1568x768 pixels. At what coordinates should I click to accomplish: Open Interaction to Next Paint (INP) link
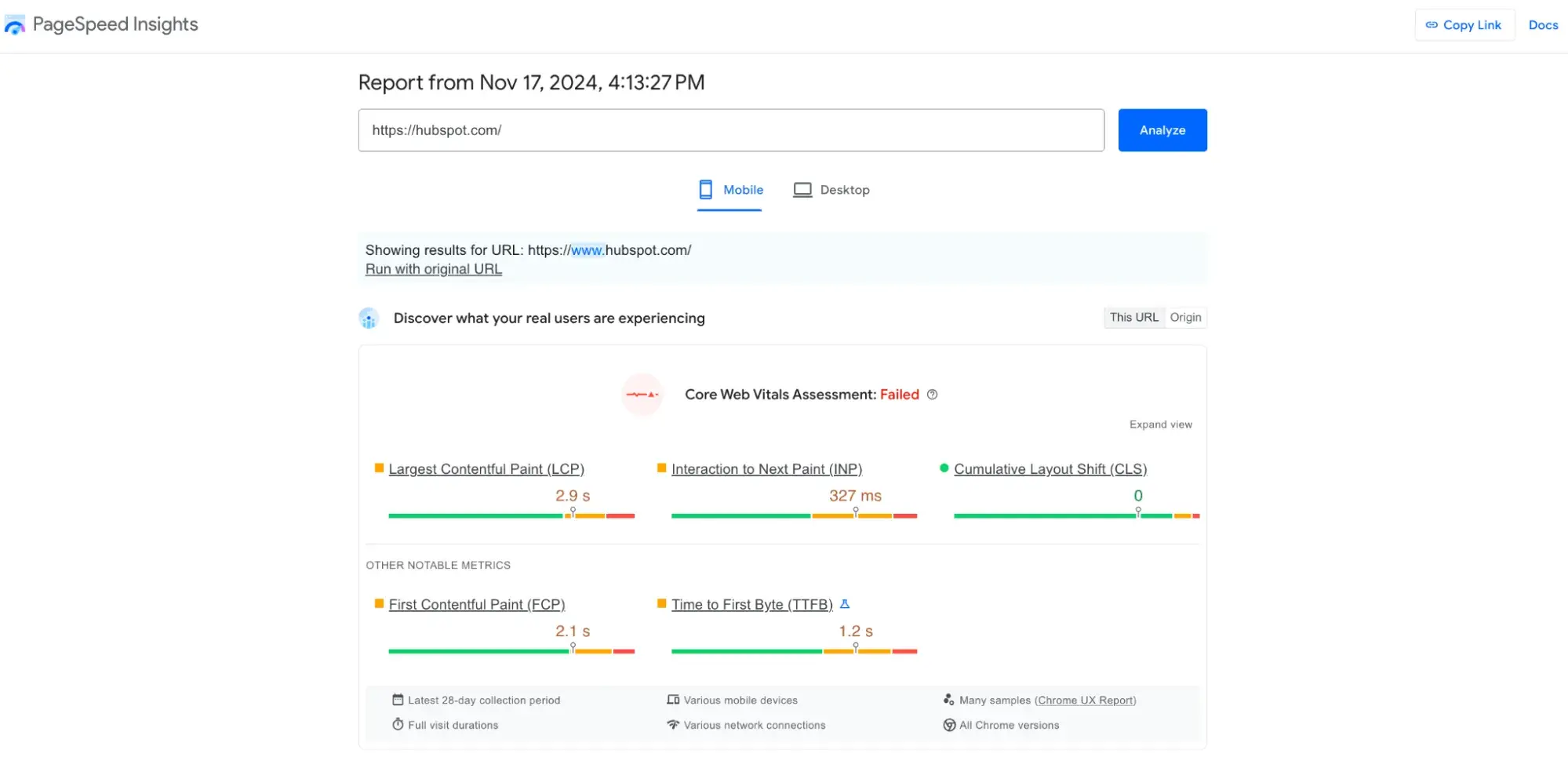[x=766, y=469]
